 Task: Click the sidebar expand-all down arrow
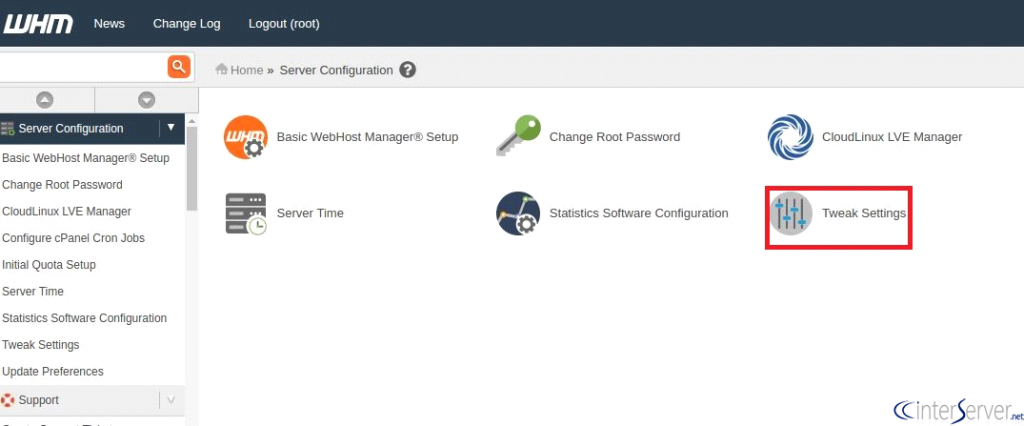click(146, 100)
